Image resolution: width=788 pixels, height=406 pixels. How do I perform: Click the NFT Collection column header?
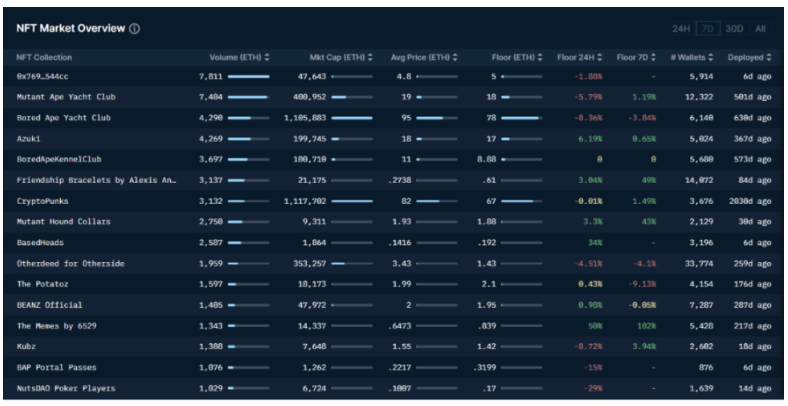pyautogui.click(x=44, y=57)
